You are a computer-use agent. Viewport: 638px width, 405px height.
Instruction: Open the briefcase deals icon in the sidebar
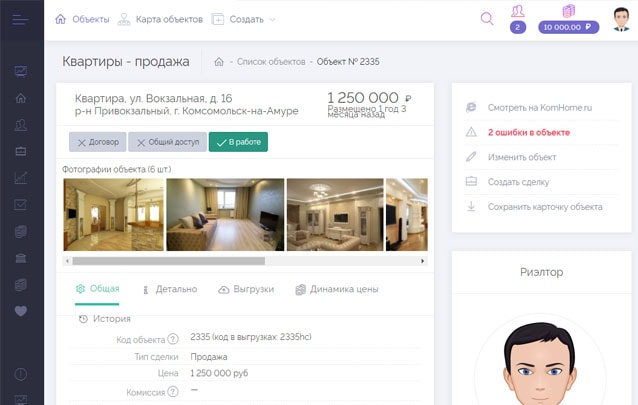click(21, 151)
